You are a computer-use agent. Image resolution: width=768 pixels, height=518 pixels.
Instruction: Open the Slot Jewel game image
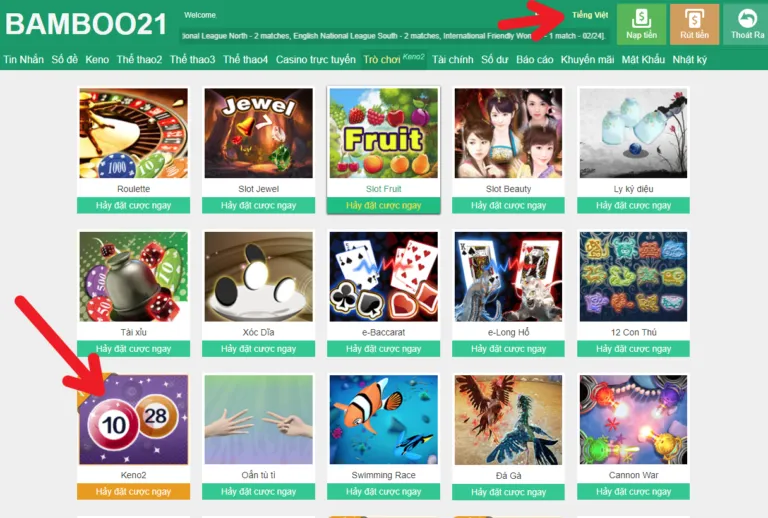pyautogui.click(x=259, y=133)
